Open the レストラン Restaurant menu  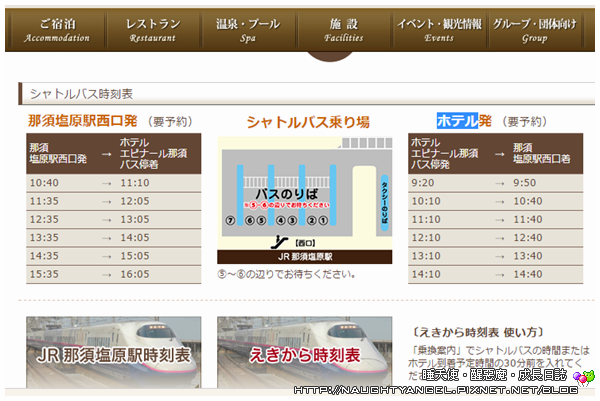tap(153, 30)
